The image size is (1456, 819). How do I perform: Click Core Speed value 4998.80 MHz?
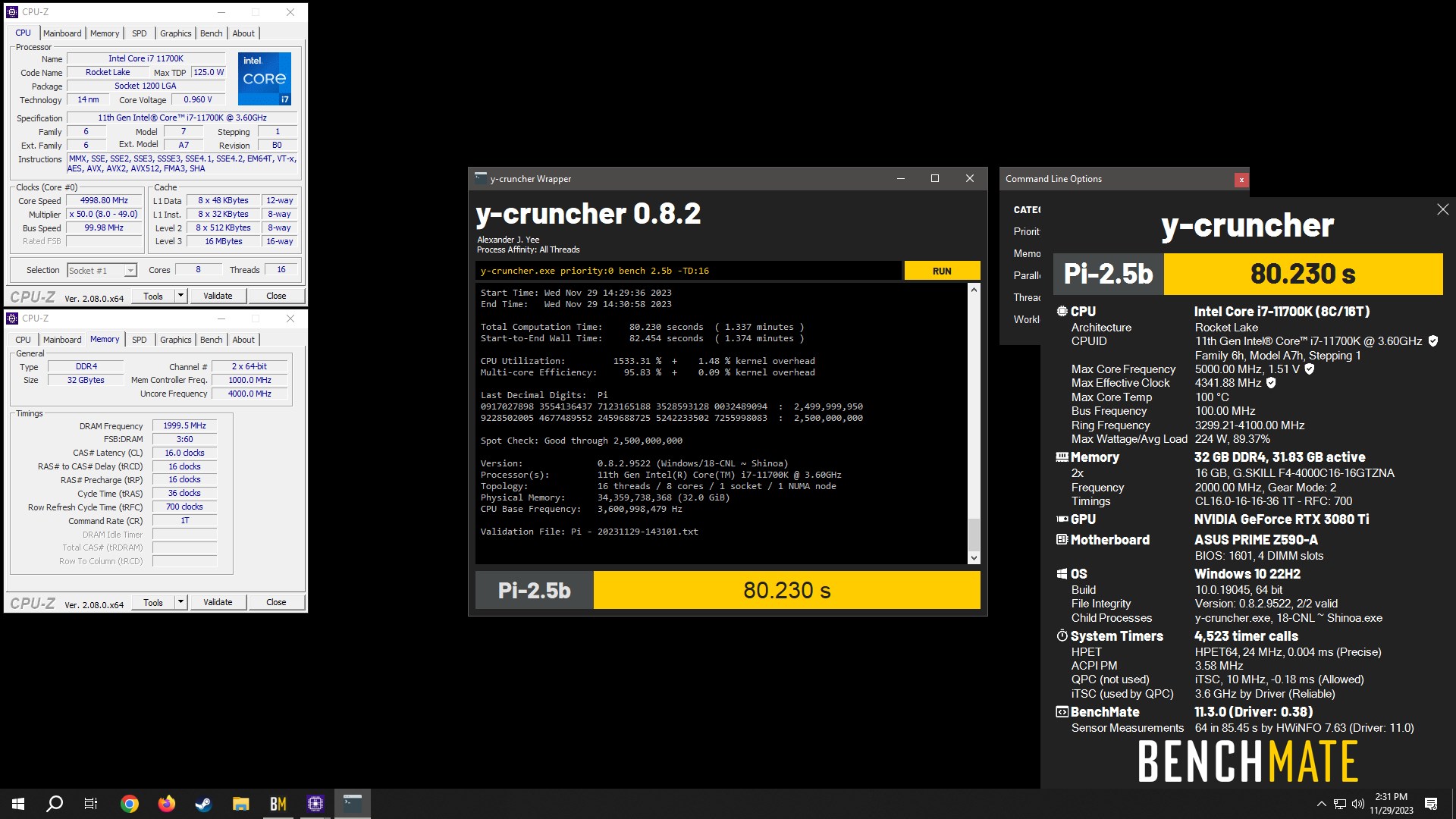point(105,201)
